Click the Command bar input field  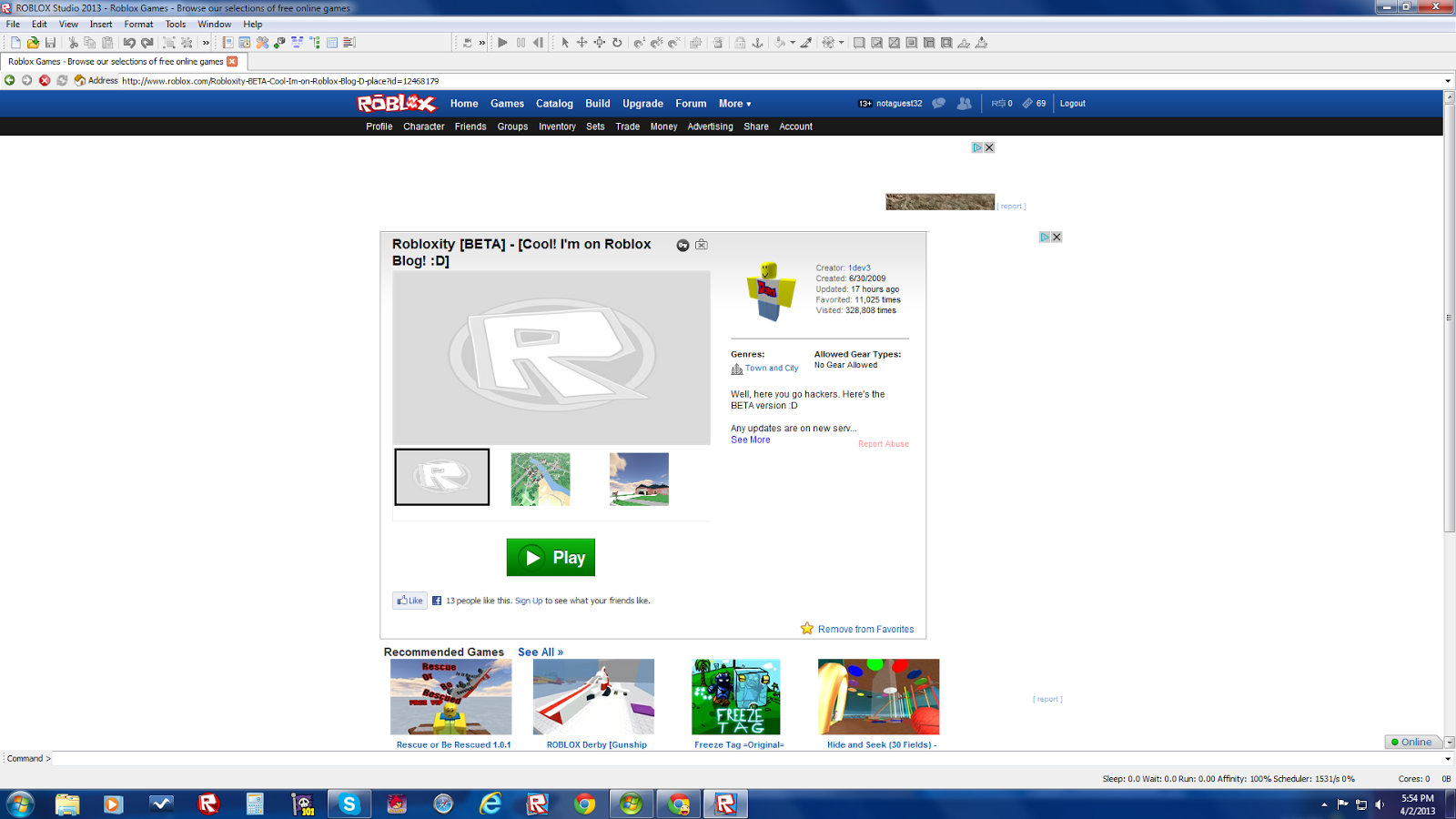pyautogui.click(x=746, y=758)
